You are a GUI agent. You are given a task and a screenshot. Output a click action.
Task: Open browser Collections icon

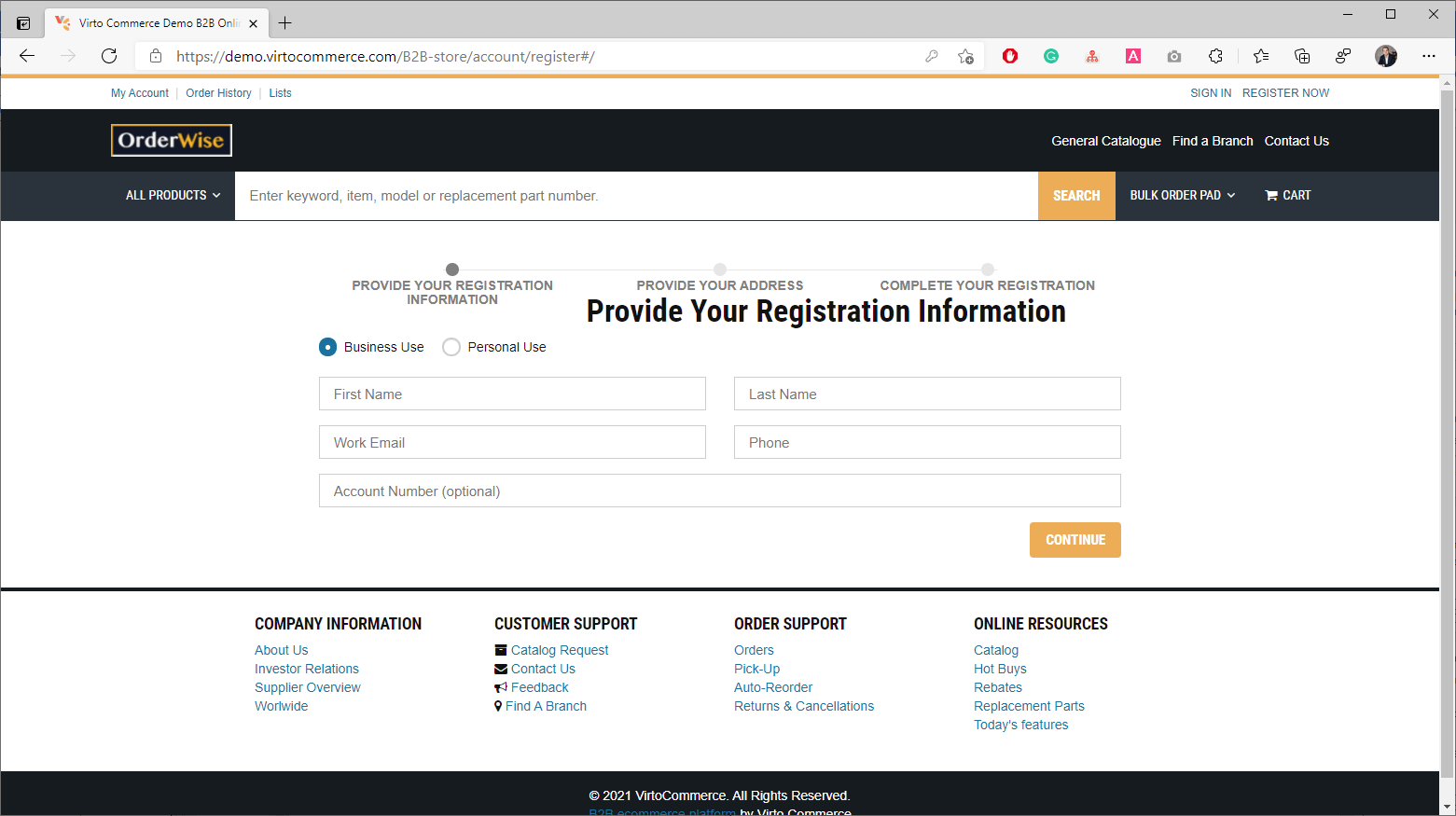coord(1302,56)
